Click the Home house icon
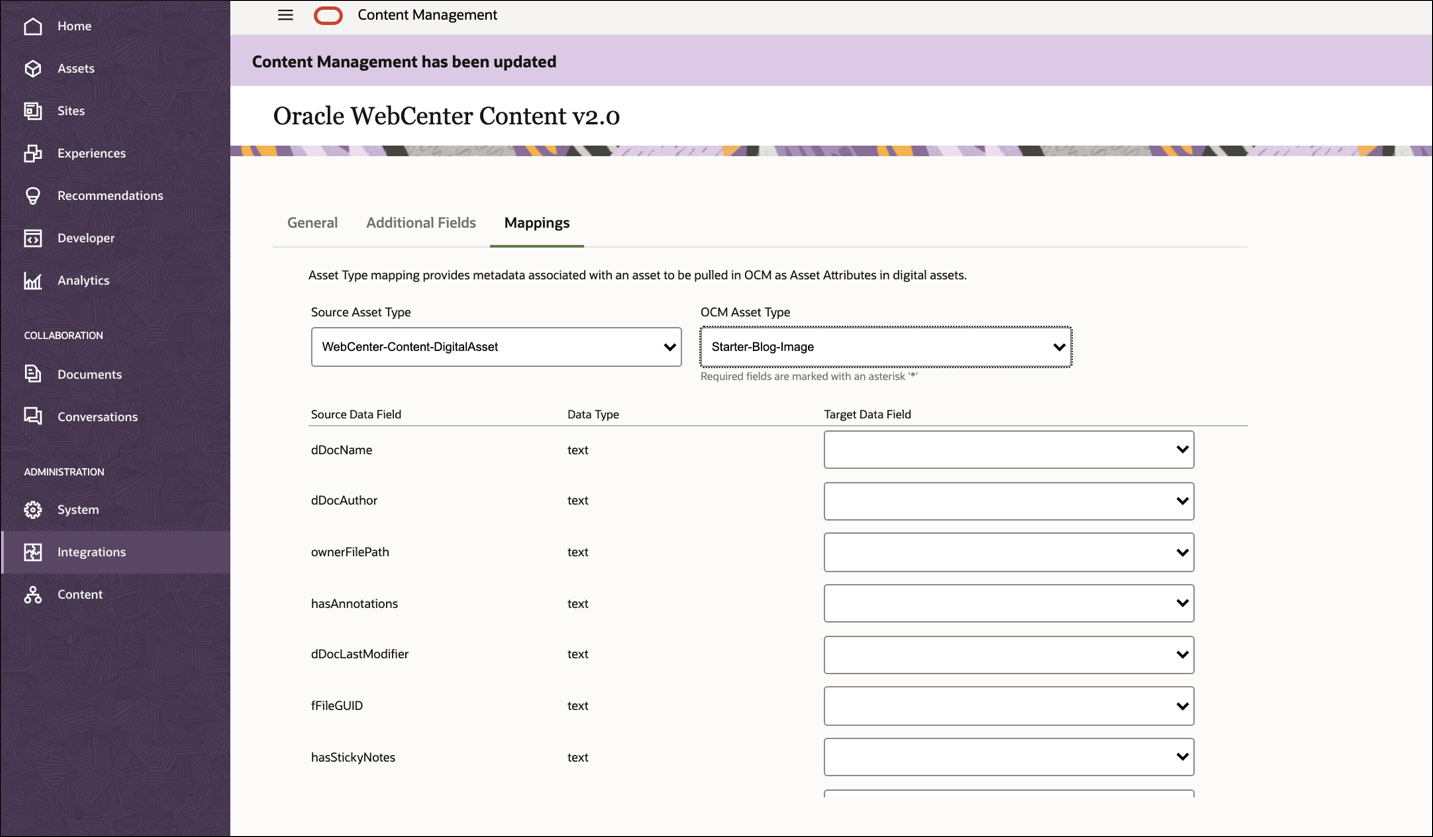The height and width of the screenshot is (837, 1433). click(33, 26)
